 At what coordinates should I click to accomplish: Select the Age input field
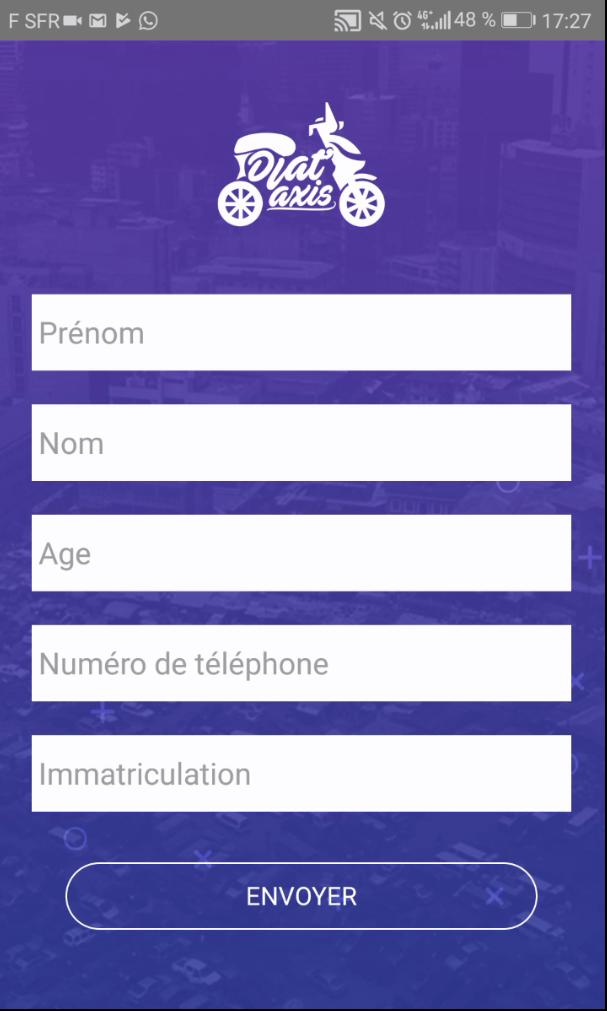point(301,553)
